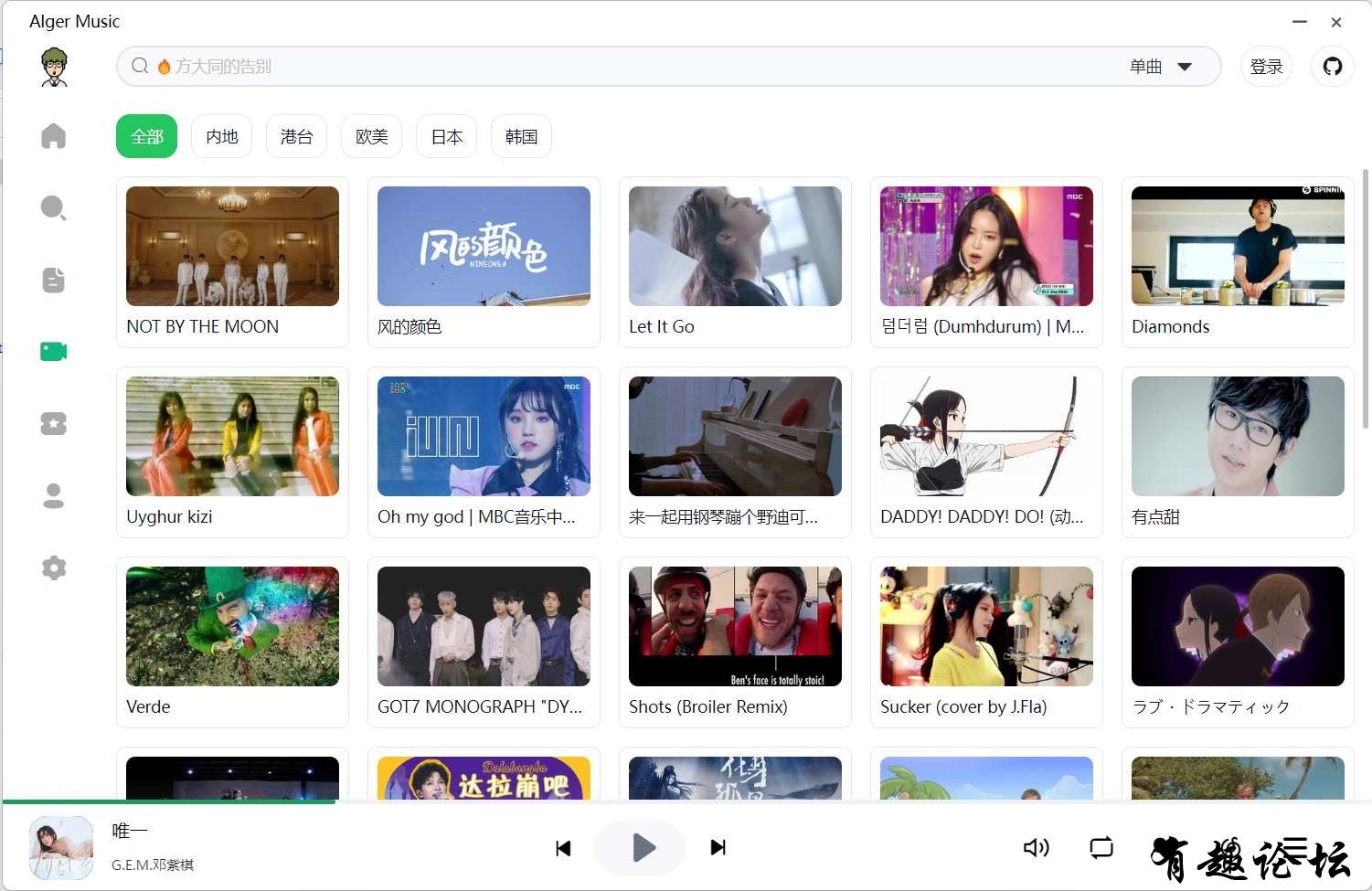Open the Home page in sidebar

54,135
